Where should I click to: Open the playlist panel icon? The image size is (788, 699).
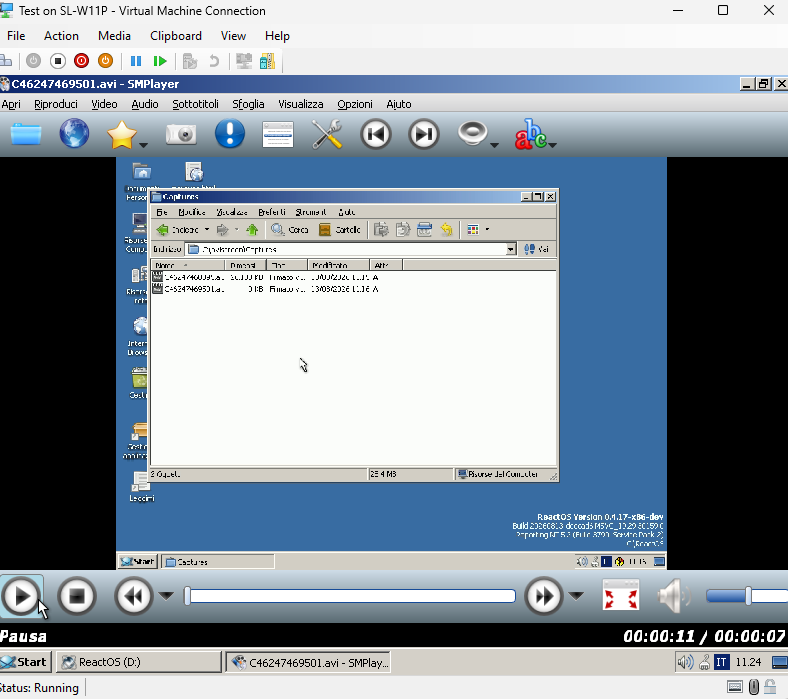[x=278, y=134]
